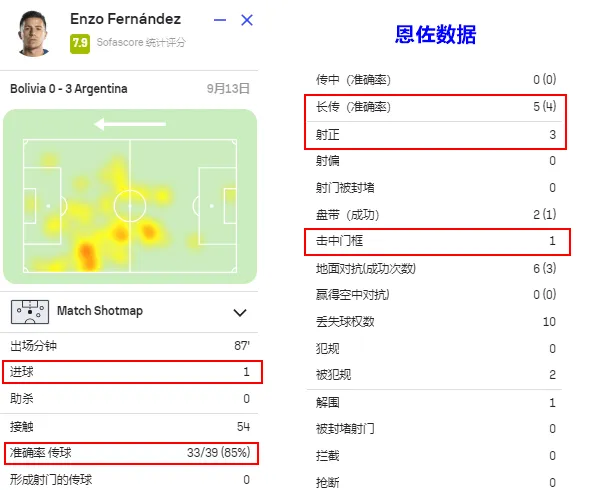The image size is (600, 490).
Task: Click the 7.9 rating badge
Action: click(80, 44)
